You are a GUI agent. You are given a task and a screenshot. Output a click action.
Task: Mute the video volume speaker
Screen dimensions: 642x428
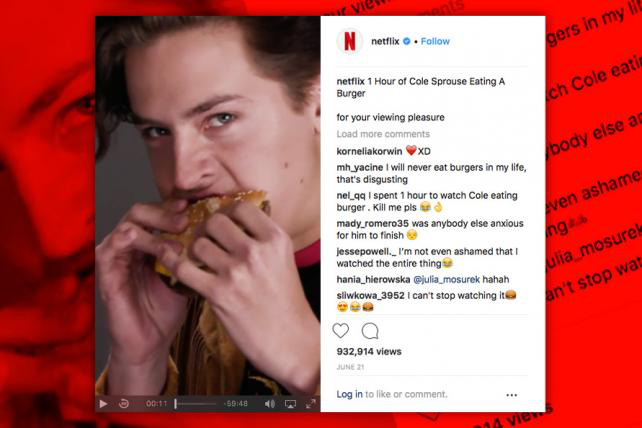pyautogui.click(x=269, y=404)
